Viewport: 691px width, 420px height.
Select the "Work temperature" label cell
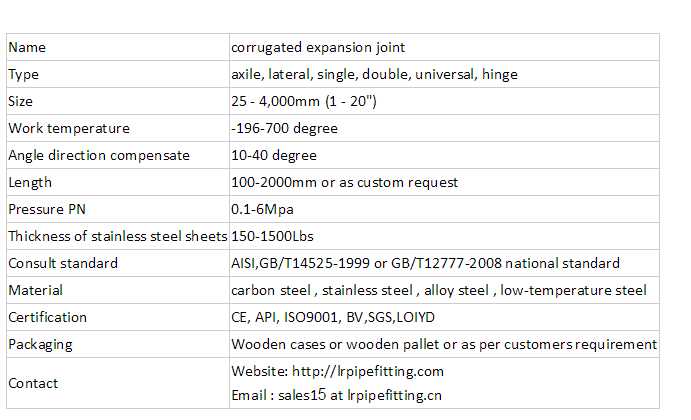69,129
